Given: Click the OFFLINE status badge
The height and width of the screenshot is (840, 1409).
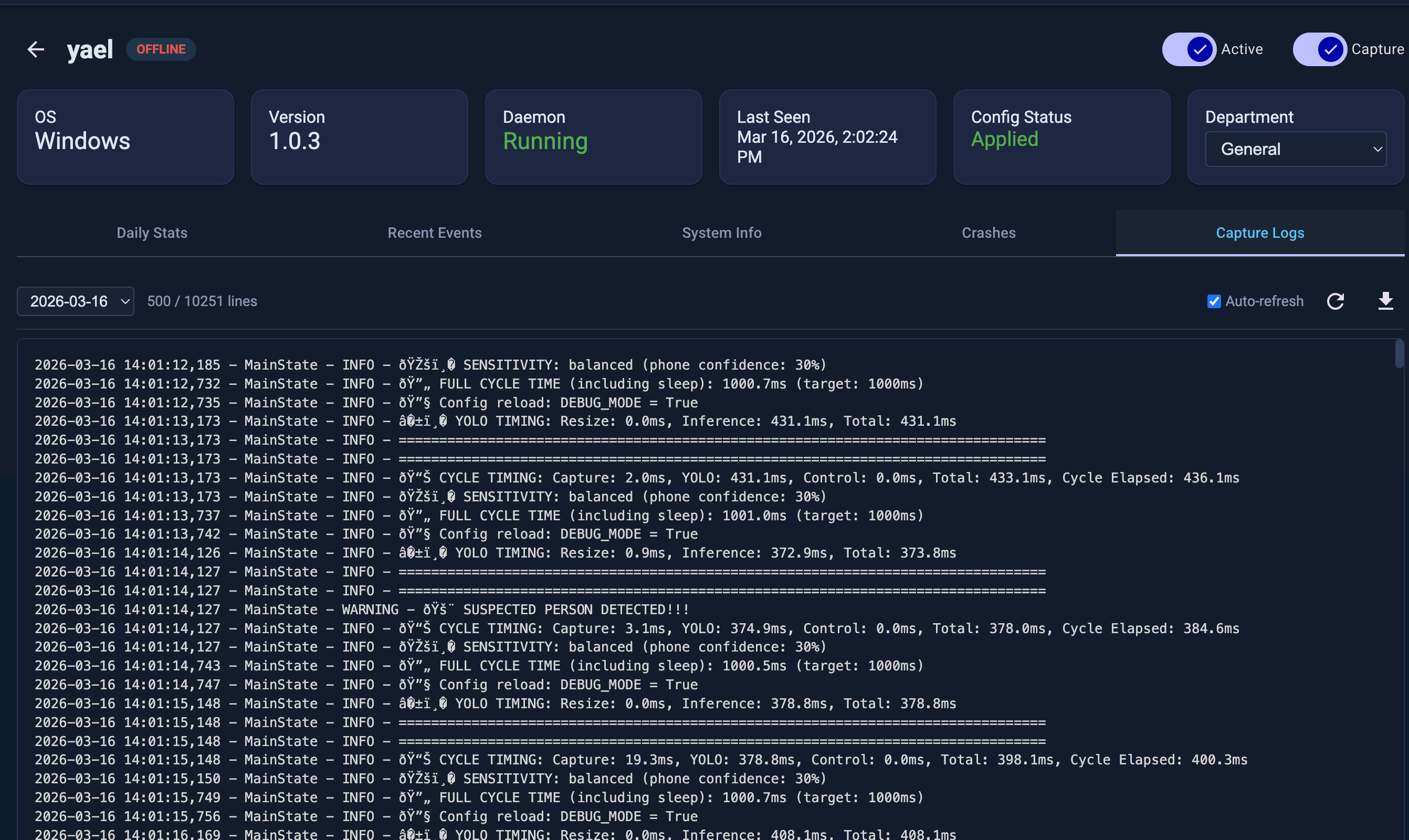Looking at the screenshot, I should click(161, 49).
